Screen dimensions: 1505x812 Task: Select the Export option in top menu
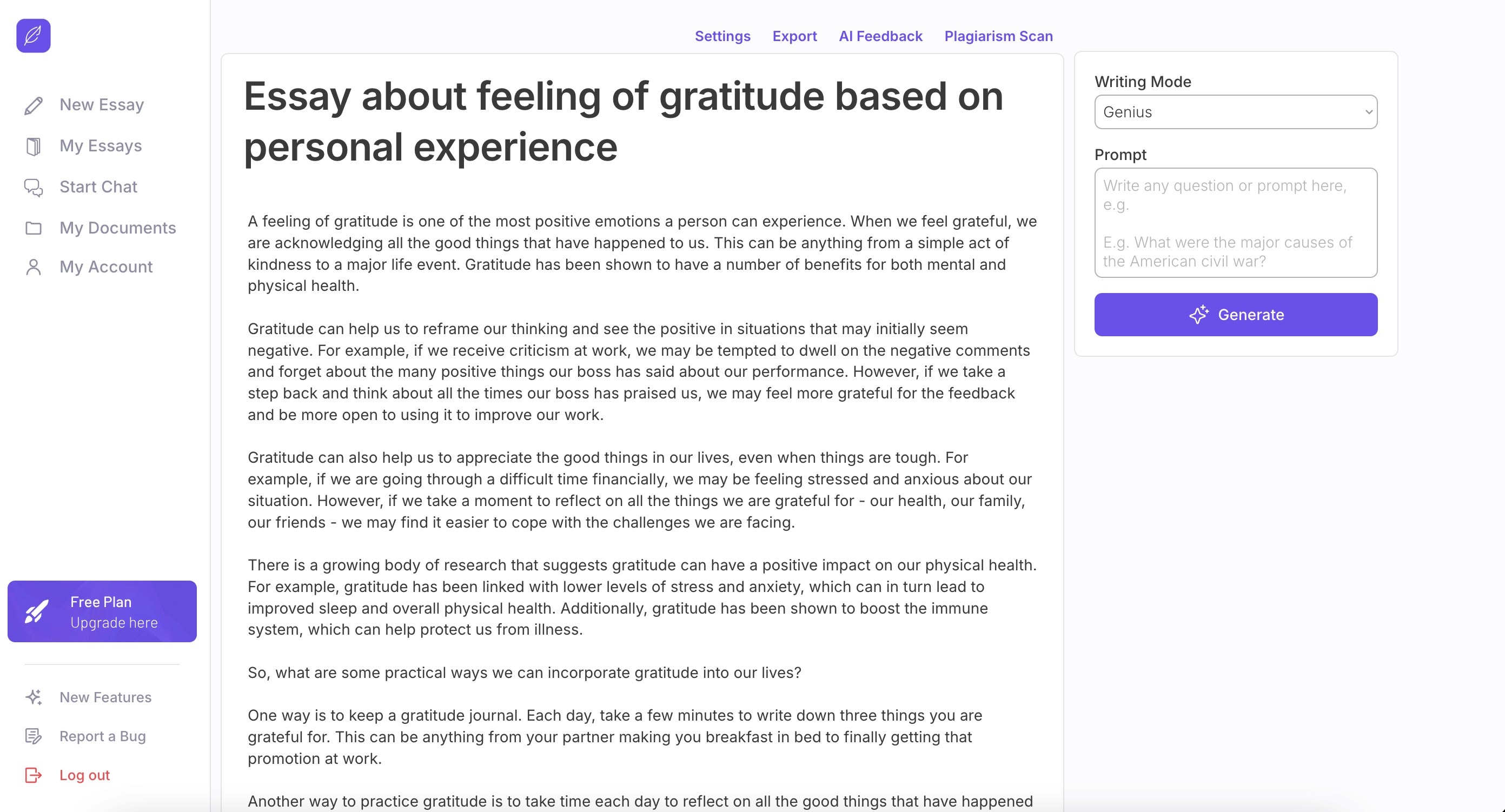coord(794,36)
